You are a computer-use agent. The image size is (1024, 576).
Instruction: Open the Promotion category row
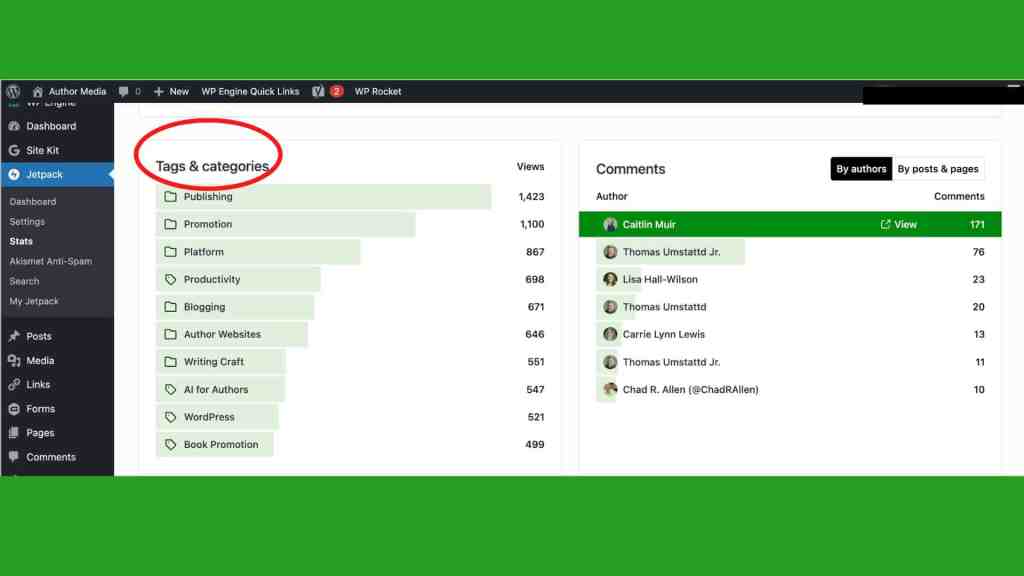pyautogui.click(x=351, y=224)
